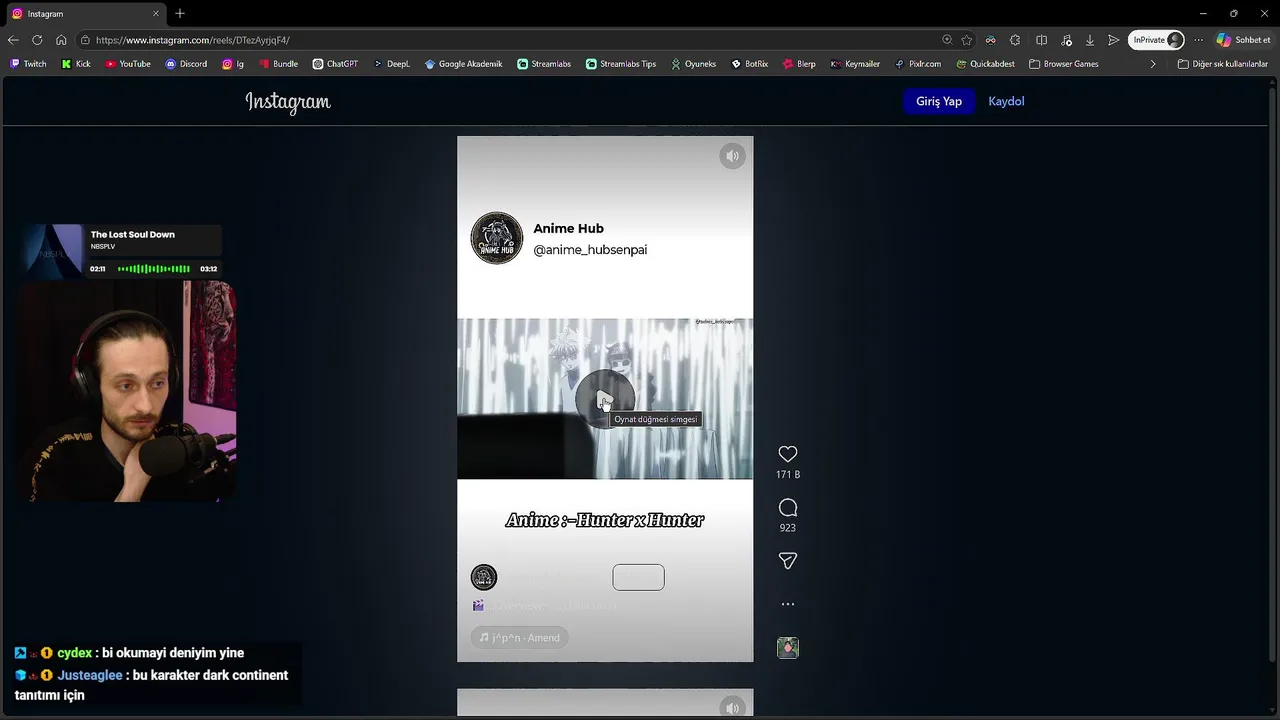The height and width of the screenshot is (720, 1280).
Task: Toggle split screen view icon
Action: click(x=1041, y=40)
